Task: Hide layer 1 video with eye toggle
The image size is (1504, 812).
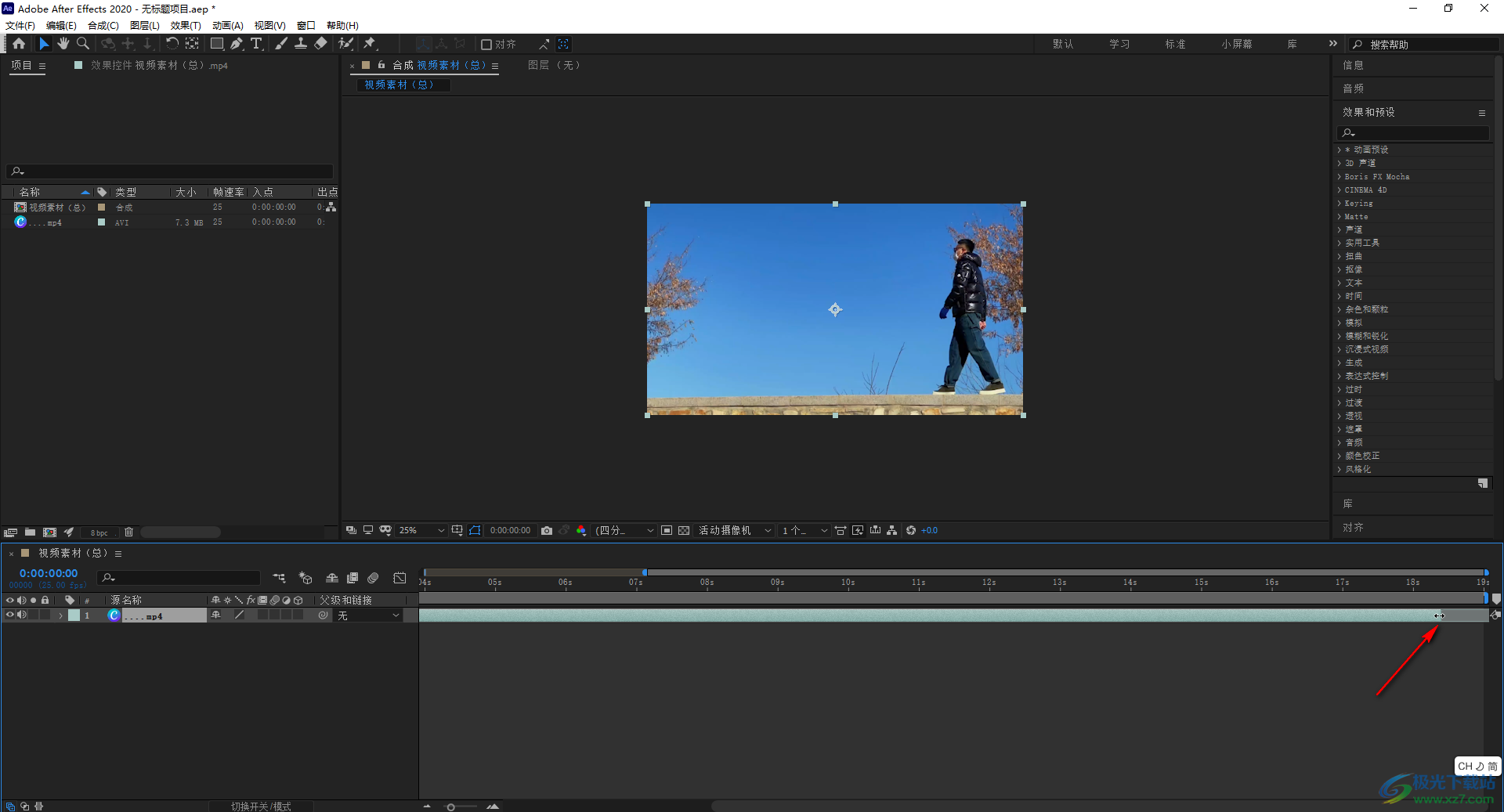Action: (x=10, y=615)
